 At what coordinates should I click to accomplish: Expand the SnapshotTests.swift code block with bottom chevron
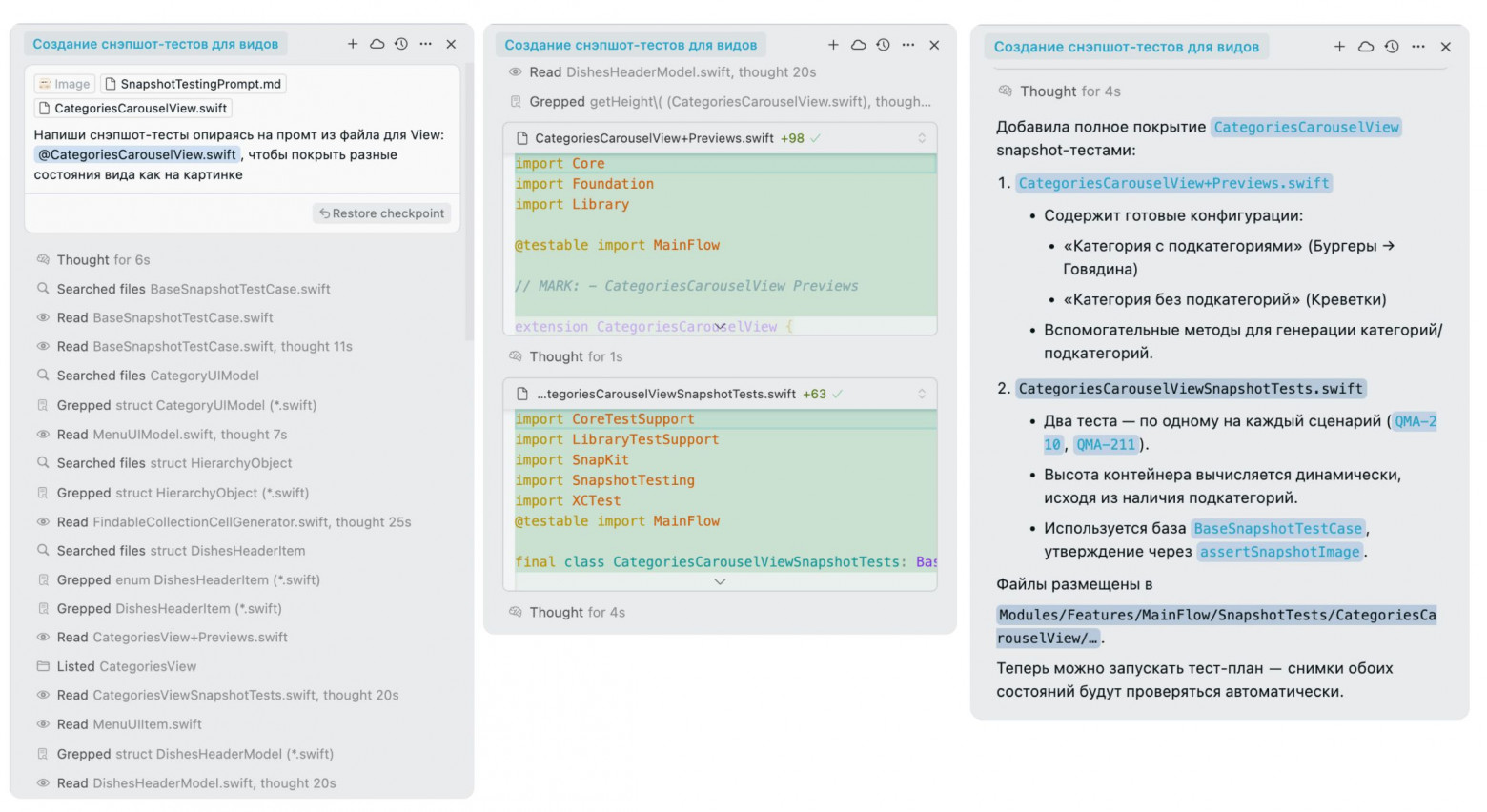[720, 581]
